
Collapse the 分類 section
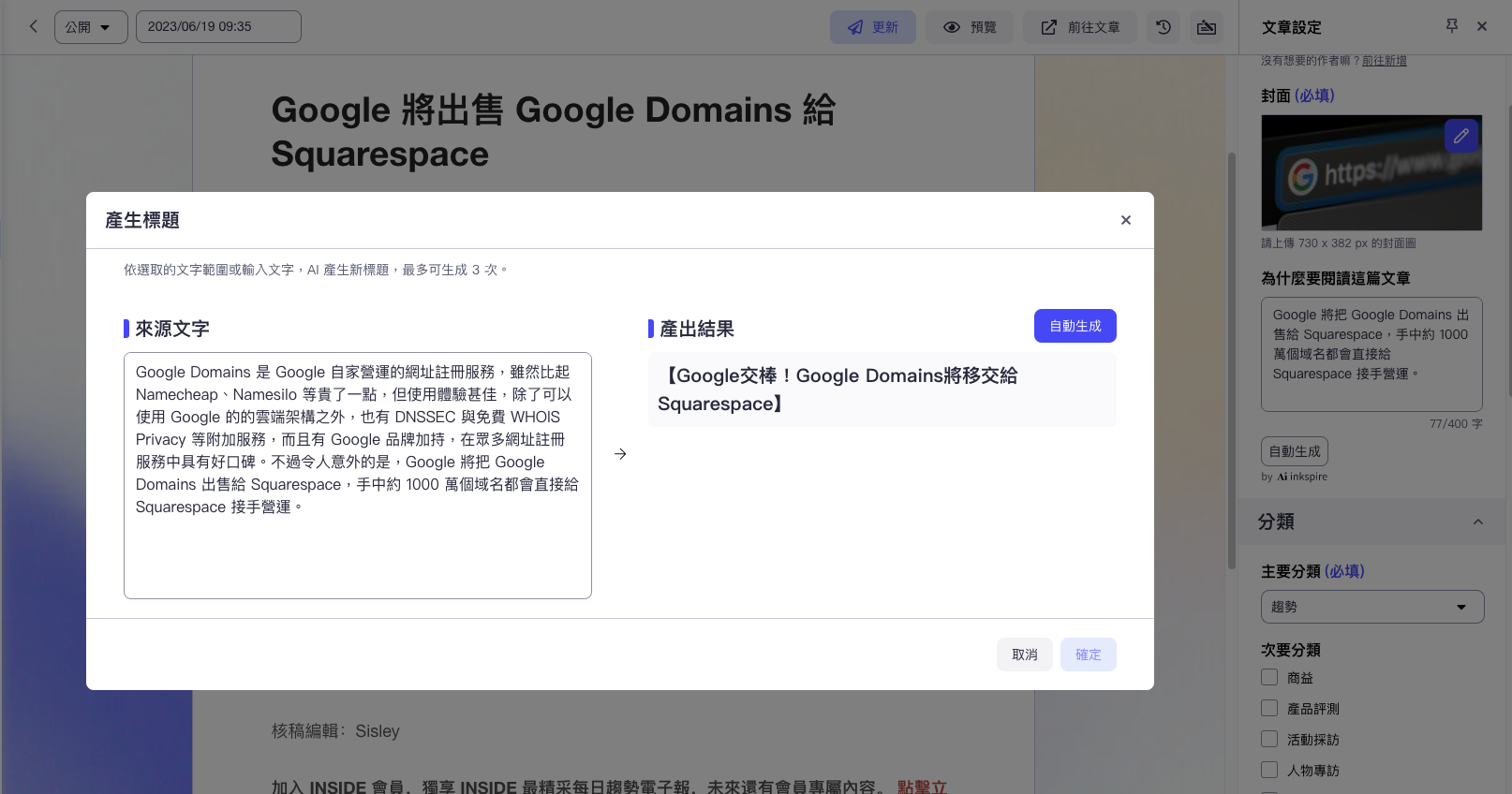1478,522
